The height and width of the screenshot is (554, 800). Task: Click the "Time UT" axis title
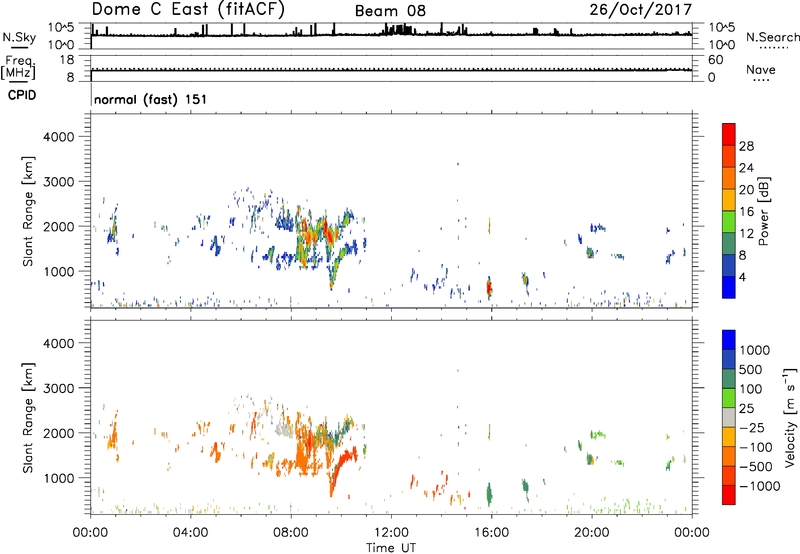pyautogui.click(x=391, y=547)
